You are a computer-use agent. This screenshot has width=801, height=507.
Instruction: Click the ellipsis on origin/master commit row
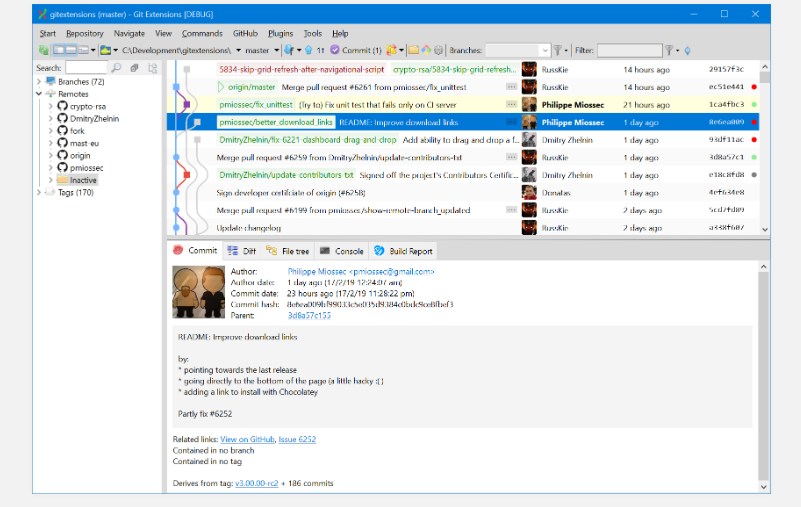[511, 87]
